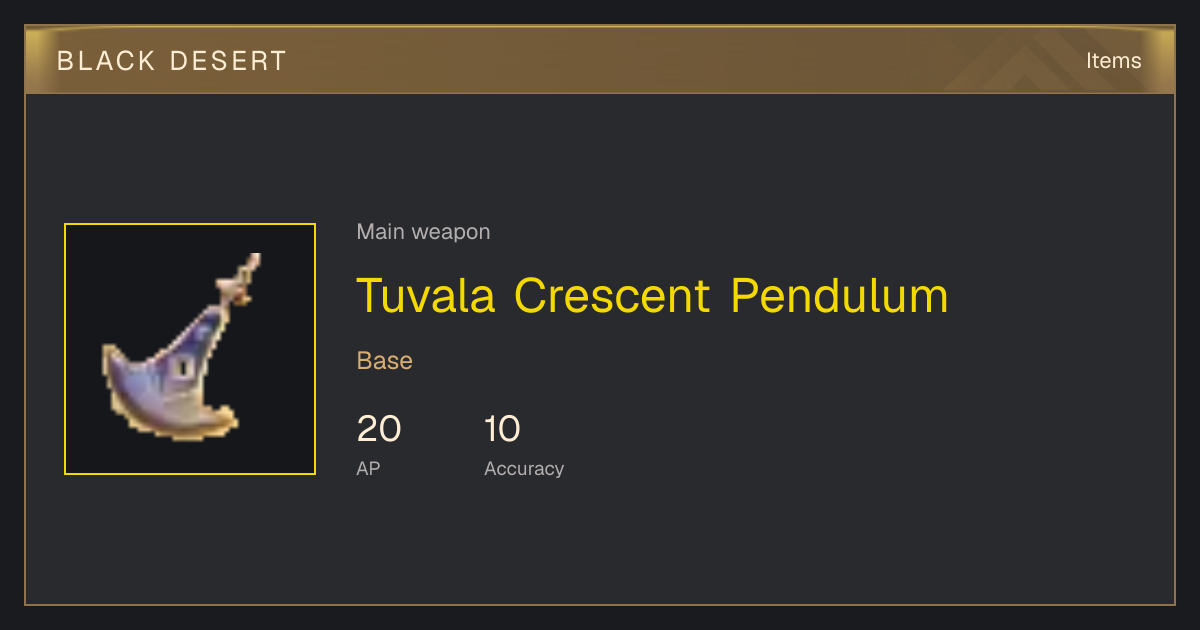Viewport: 1200px width, 630px height.
Task: Select the Tuvala Crescent Pendulum item name
Action: [652, 296]
